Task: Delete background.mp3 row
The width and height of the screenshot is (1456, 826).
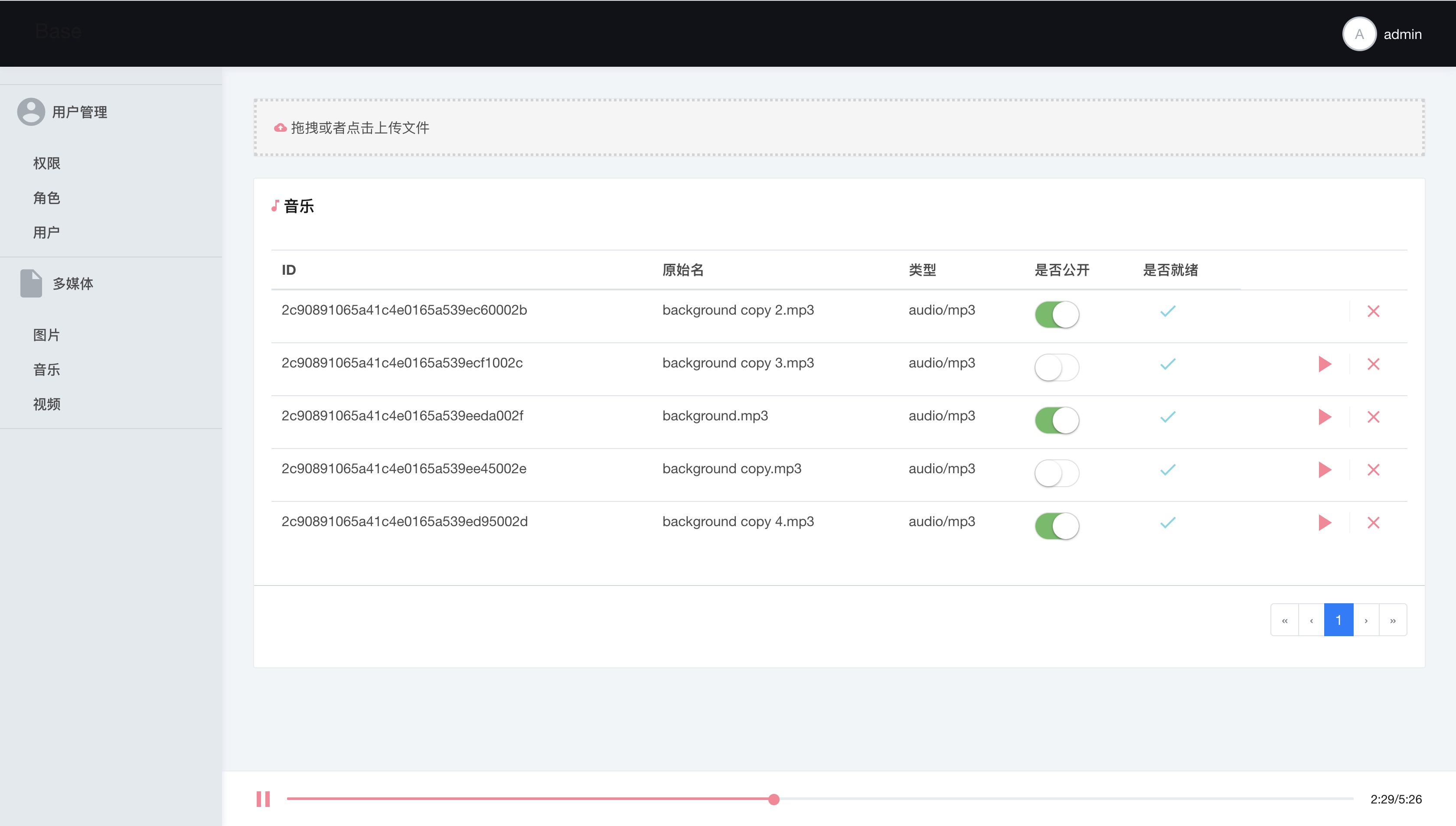Action: click(x=1373, y=417)
